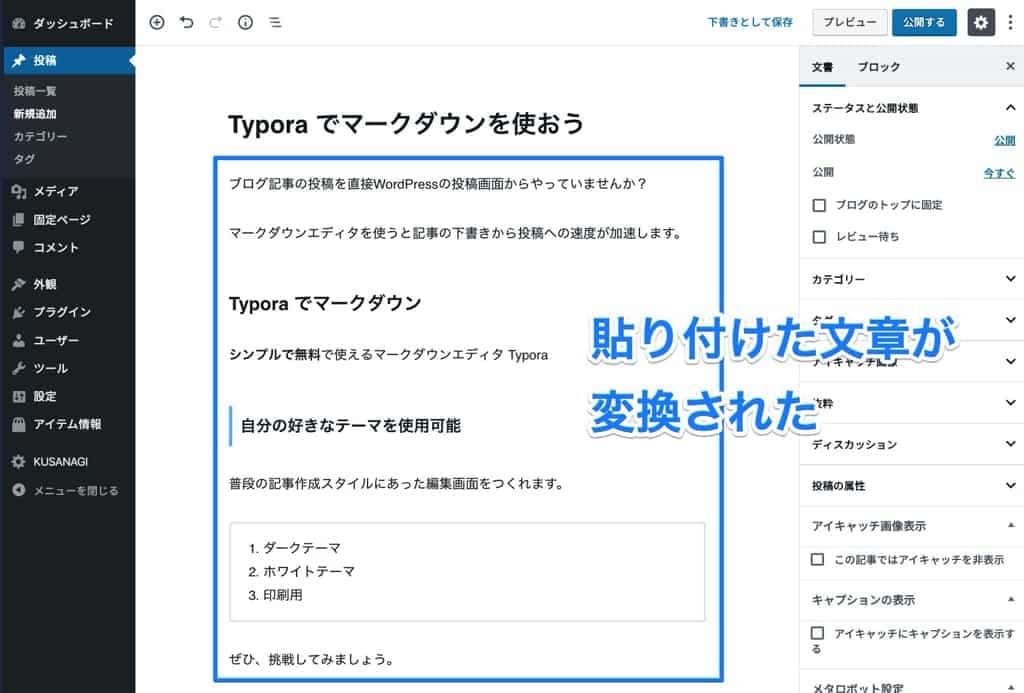Open ユーザー users menu
1024x693 pixels.
pyautogui.click(x=67, y=340)
